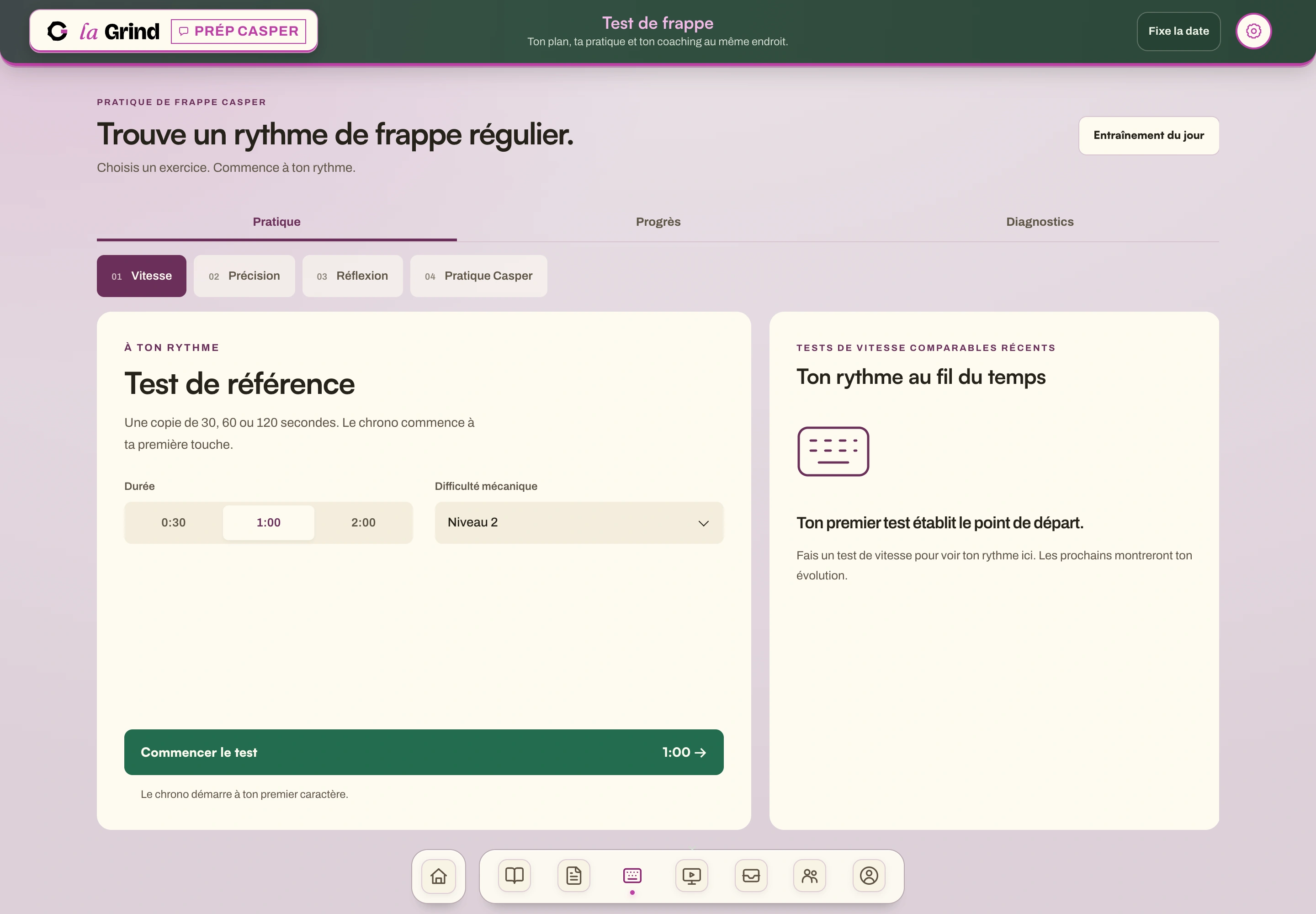Viewport: 1316px width, 914px height.
Task: Open the people group icon in dock
Action: click(810, 876)
